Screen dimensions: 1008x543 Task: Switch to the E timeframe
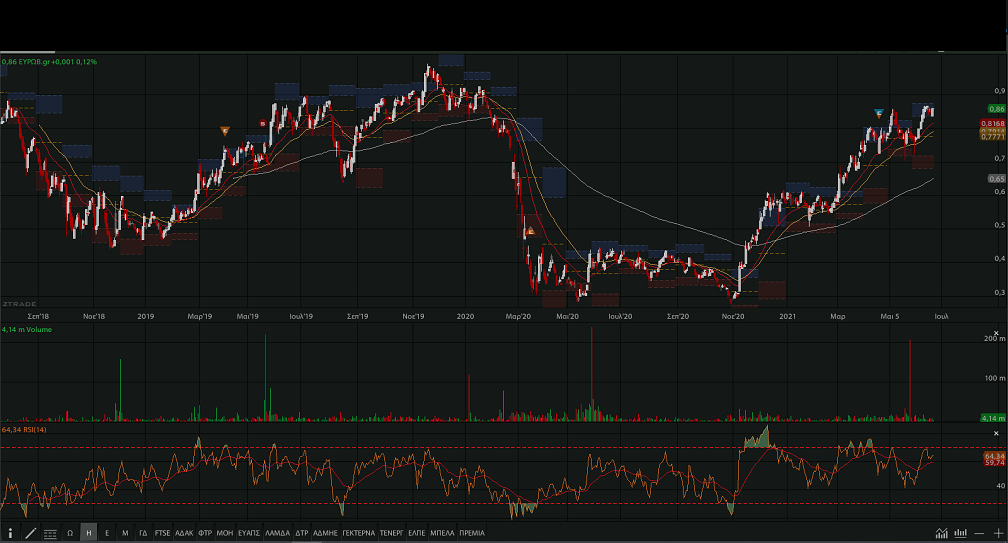coord(107,534)
